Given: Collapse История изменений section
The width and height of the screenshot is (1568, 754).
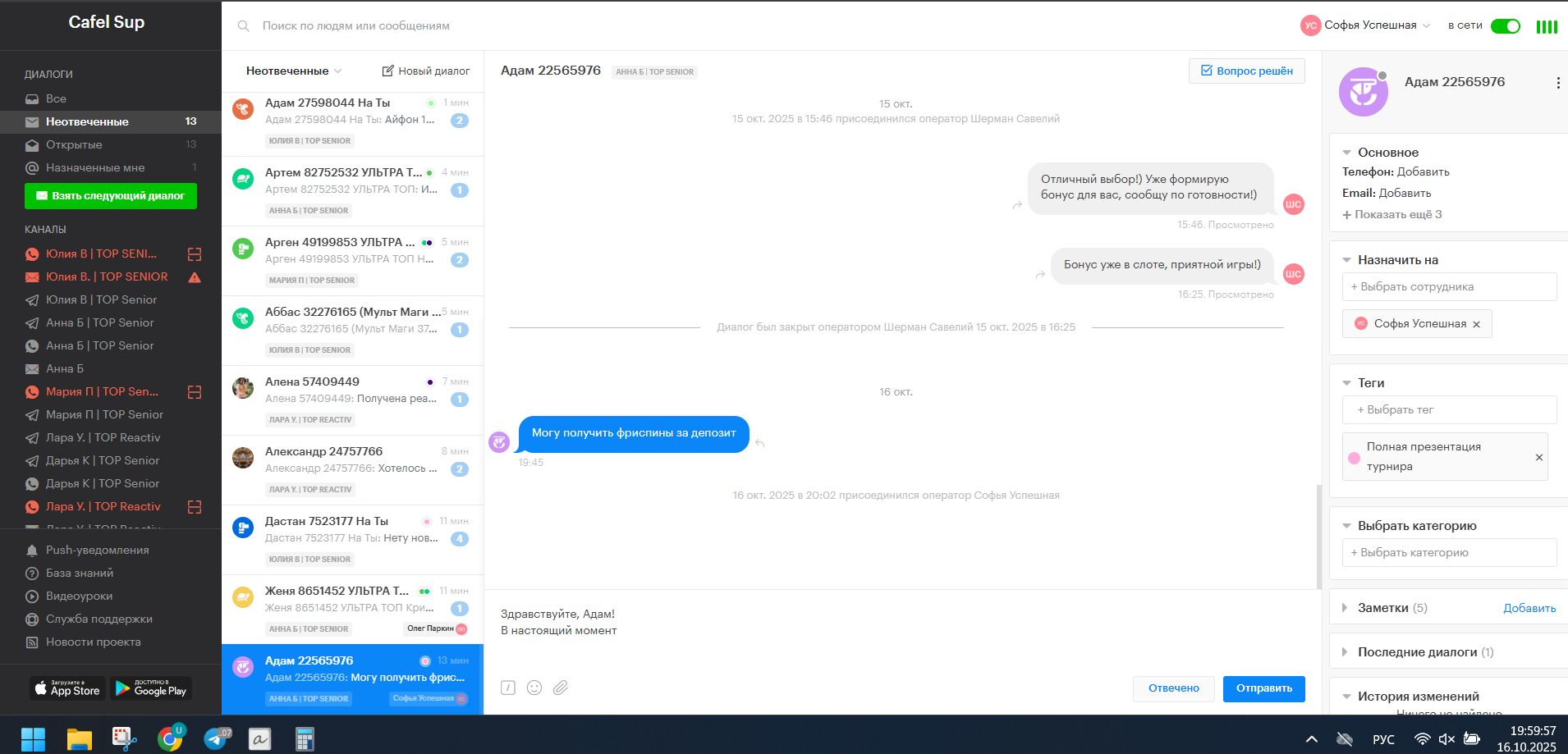Looking at the screenshot, I should pyautogui.click(x=1346, y=697).
